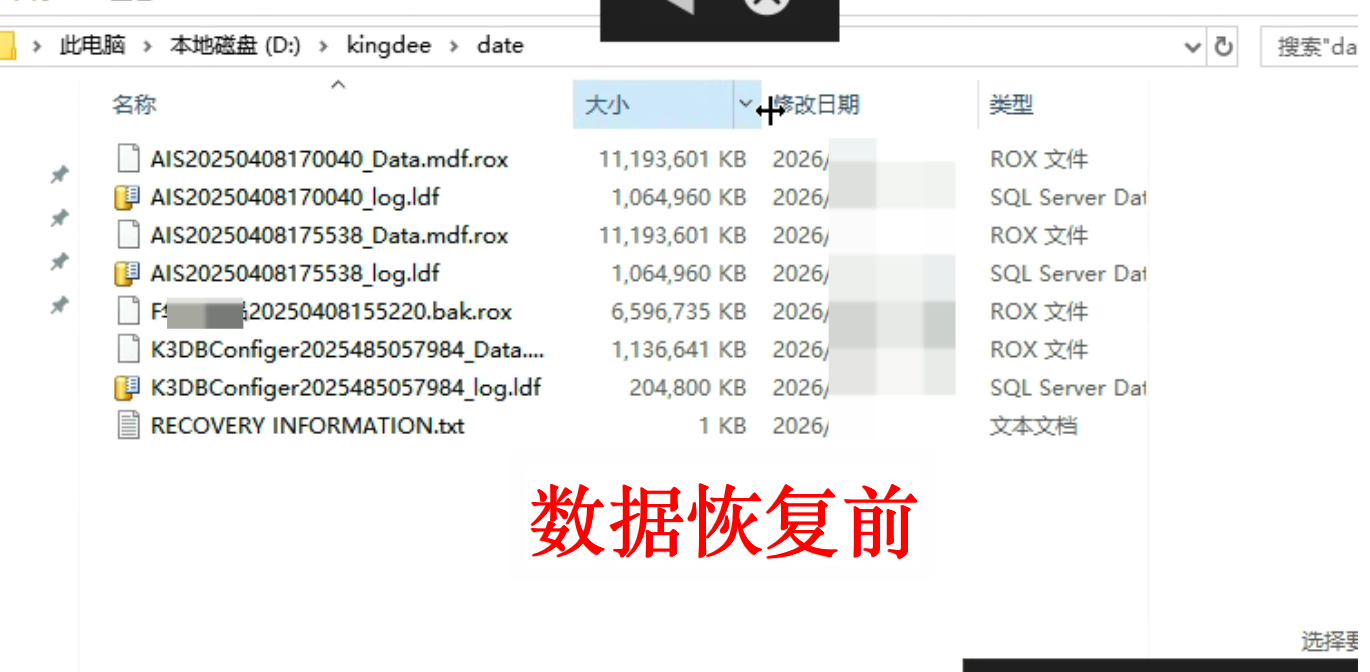This screenshot has width=1370, height=672.
Task: Sort files by the 名称 column
Action: click(134, 104)
